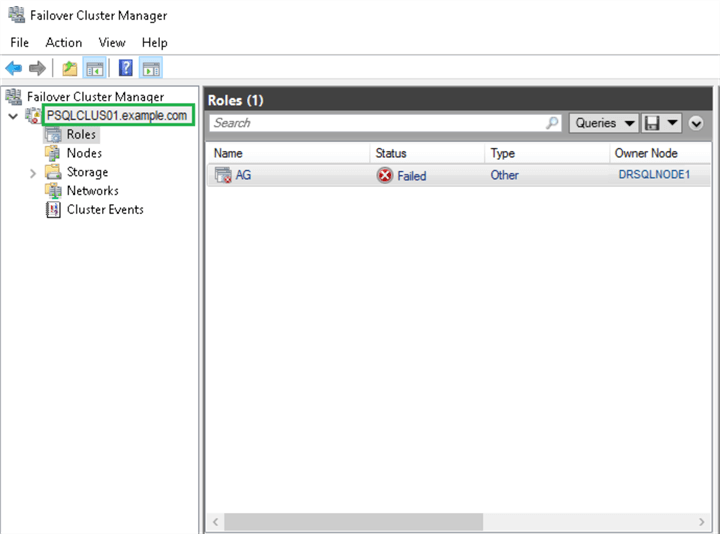Select Cluster Events in the tree
The height and width of the screenshot is (534, 720).
coord(105,209)
